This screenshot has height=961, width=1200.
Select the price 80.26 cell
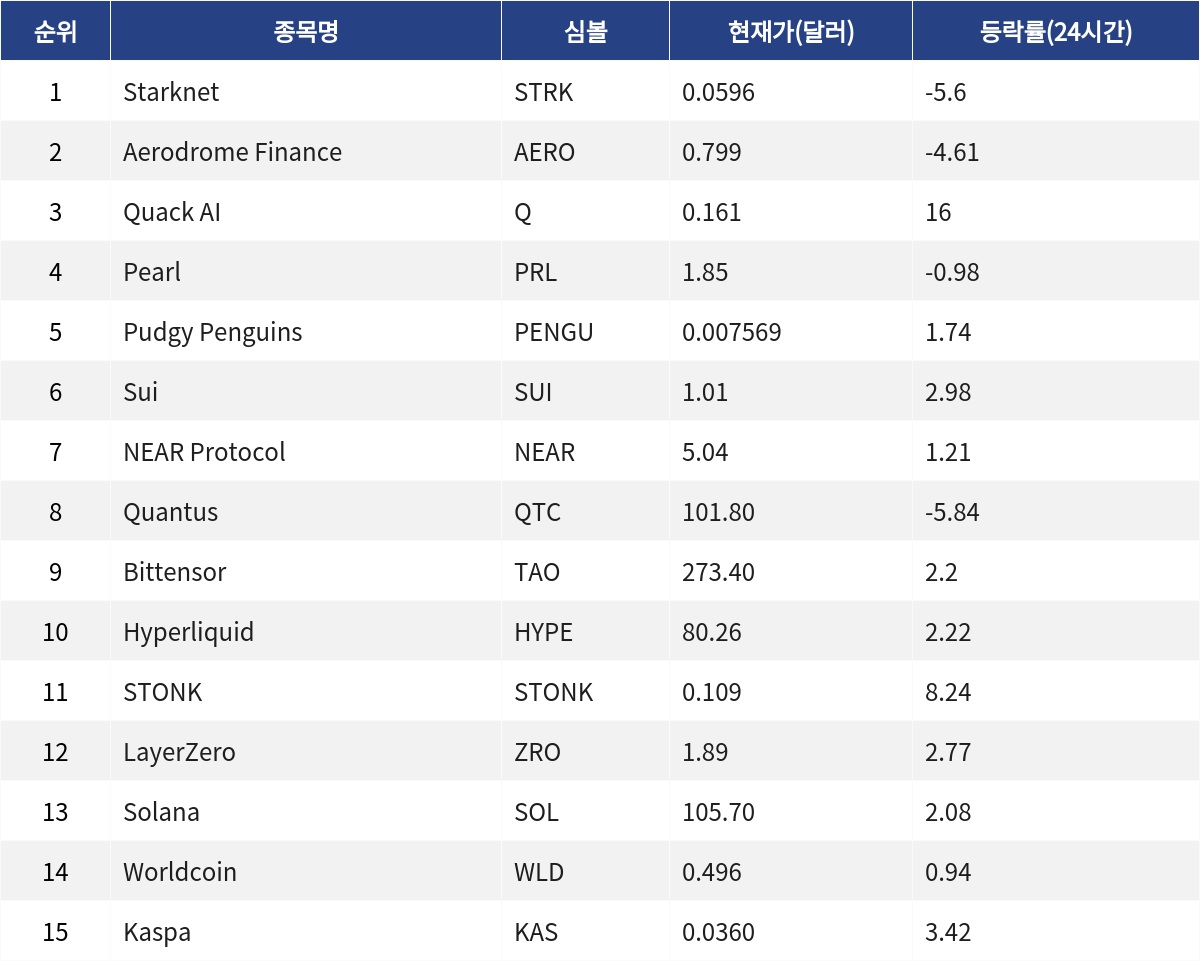[x=791, y=632]
